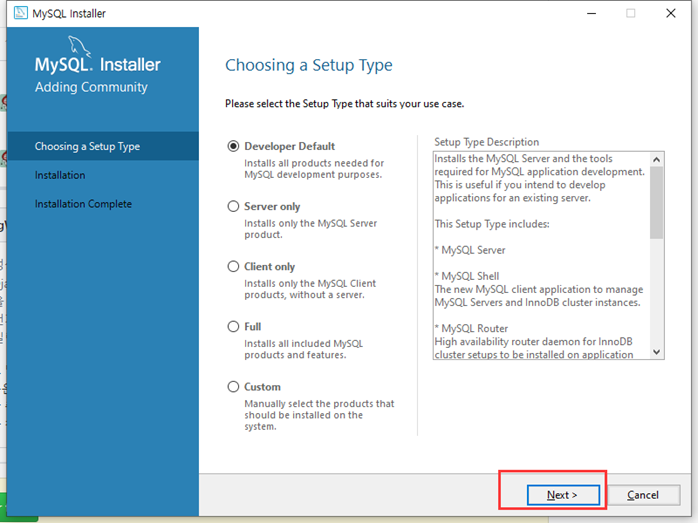698x523 pixels.
Task: Click 'Installs only the MySQL Client products' text
Action: [310, 289]
